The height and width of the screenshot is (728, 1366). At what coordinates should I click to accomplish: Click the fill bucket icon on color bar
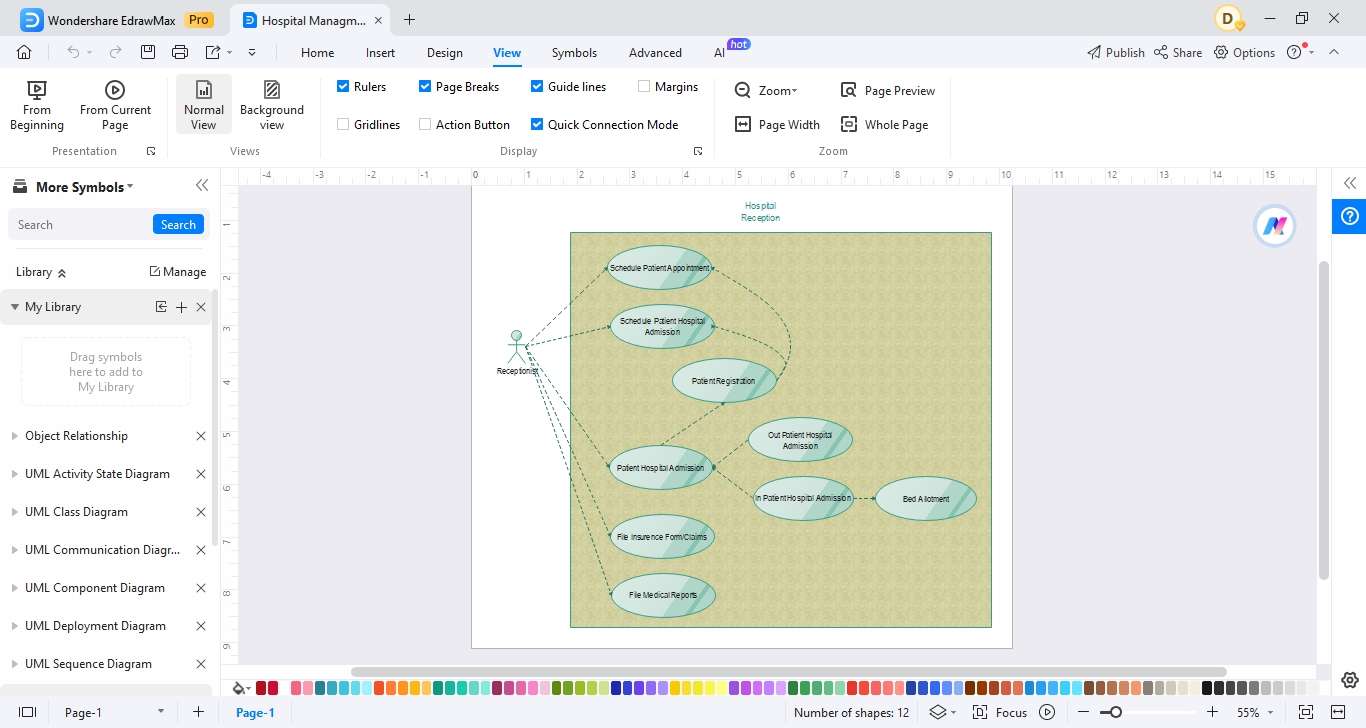pyautogui.click(x=238, y=688)
